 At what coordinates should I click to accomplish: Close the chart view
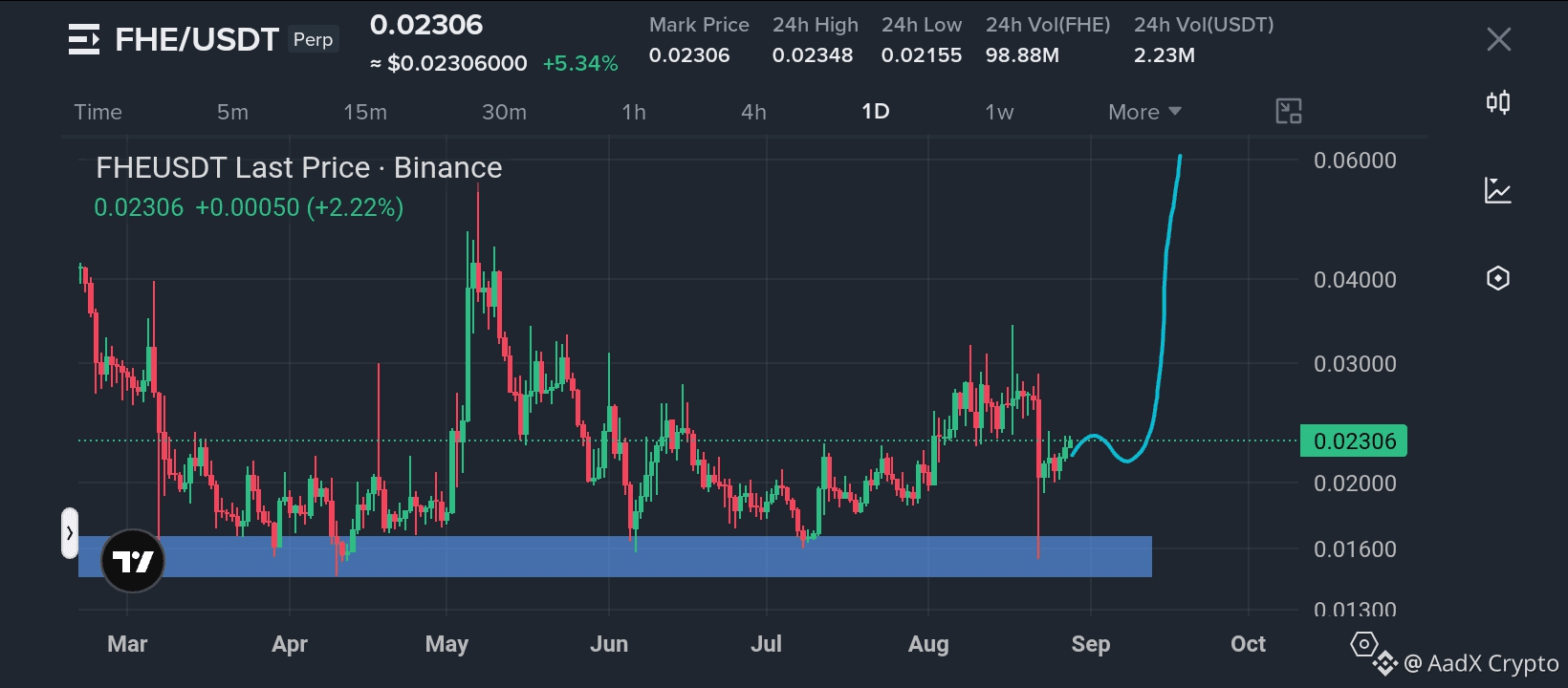pos(1498,39)
